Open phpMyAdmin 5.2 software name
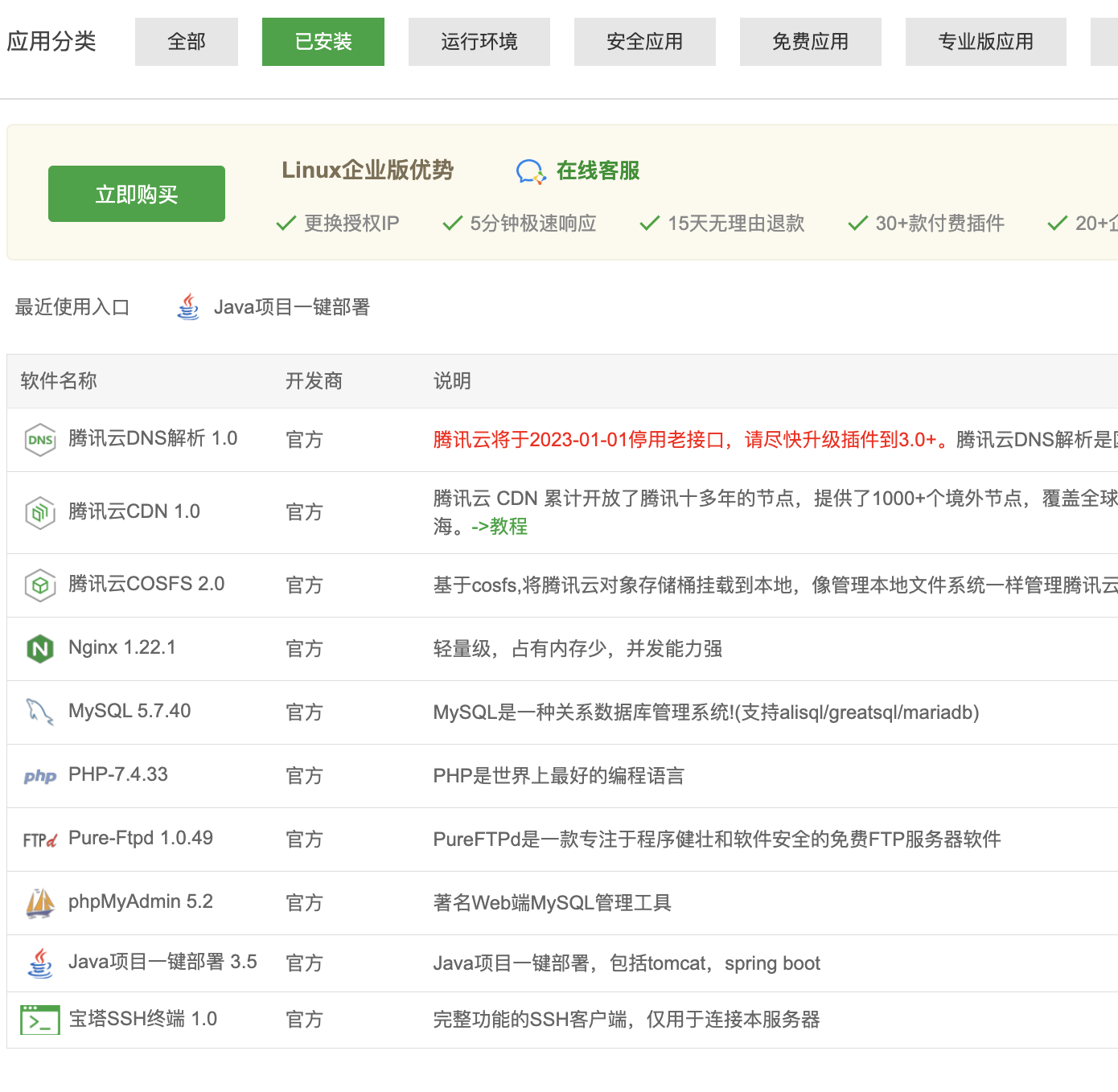 point(141,901)
